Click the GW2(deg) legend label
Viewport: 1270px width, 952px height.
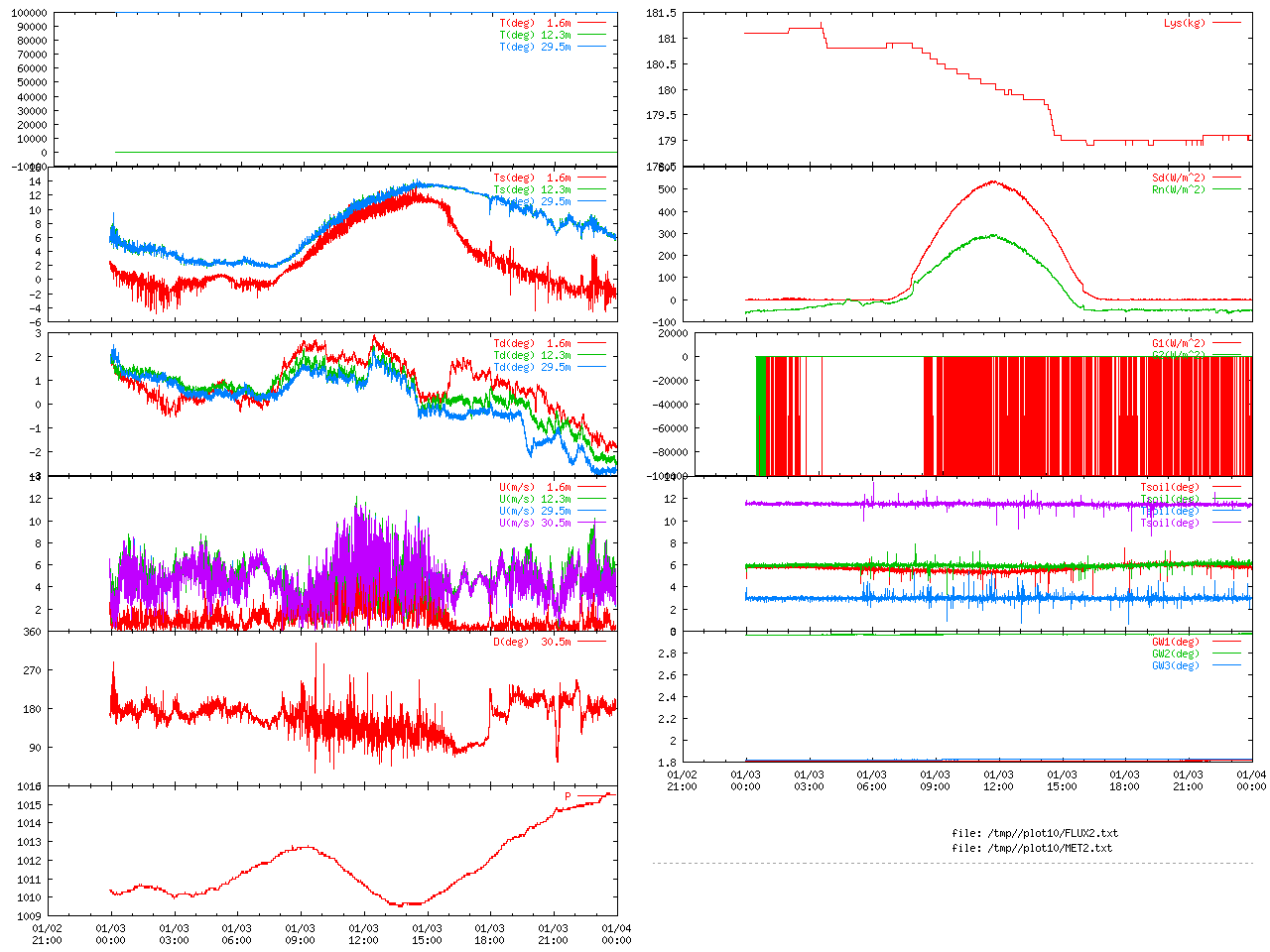(x=1176, y=654)
